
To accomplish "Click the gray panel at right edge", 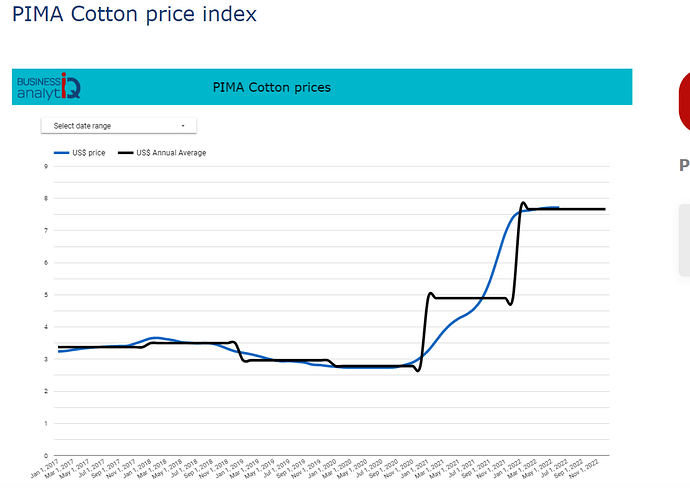I will pyautogui.click(x=685, y=240).
